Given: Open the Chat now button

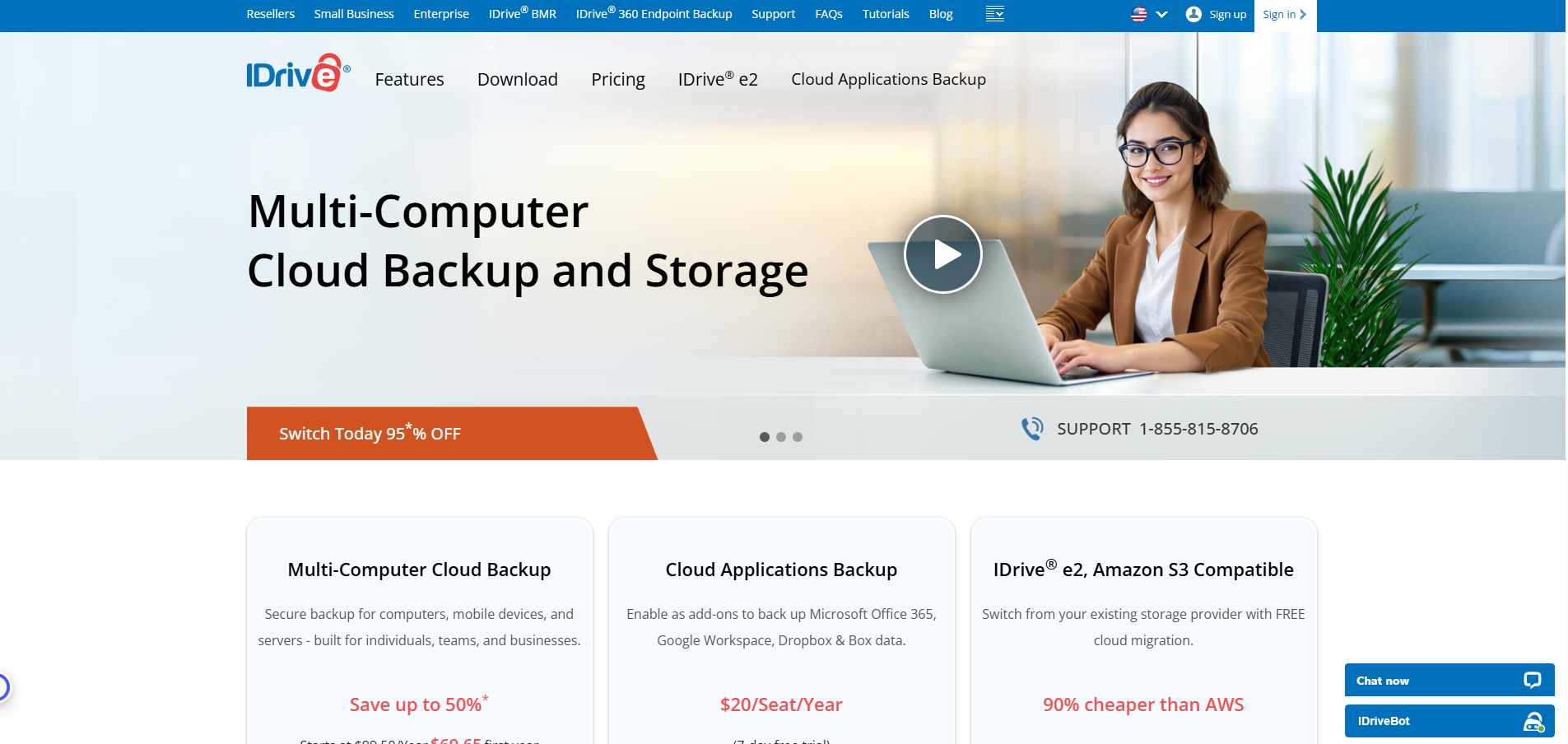Looking at the screenshot, I should [x=1449, y=680].
